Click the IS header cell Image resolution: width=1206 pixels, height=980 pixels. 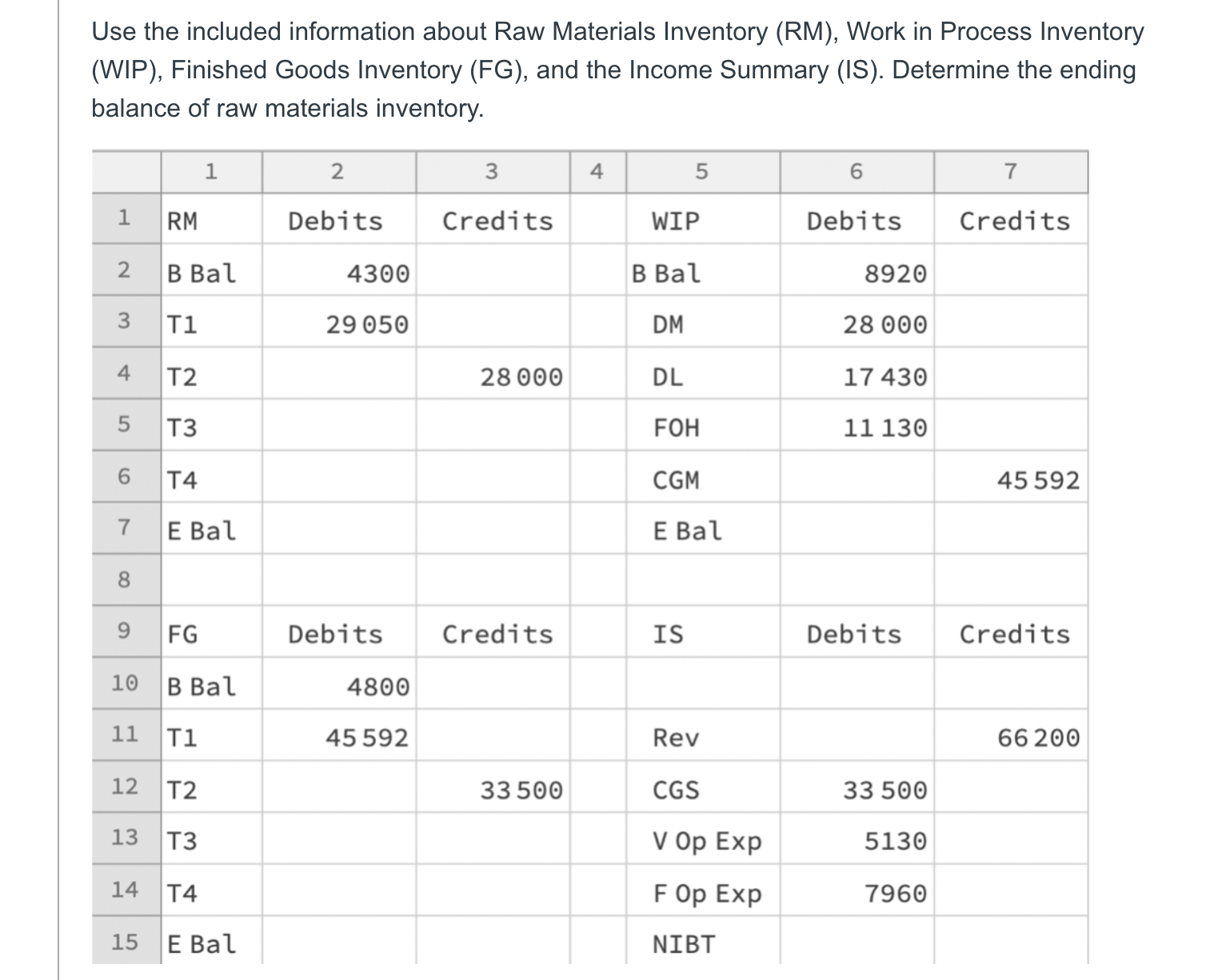tap(703, 631)
